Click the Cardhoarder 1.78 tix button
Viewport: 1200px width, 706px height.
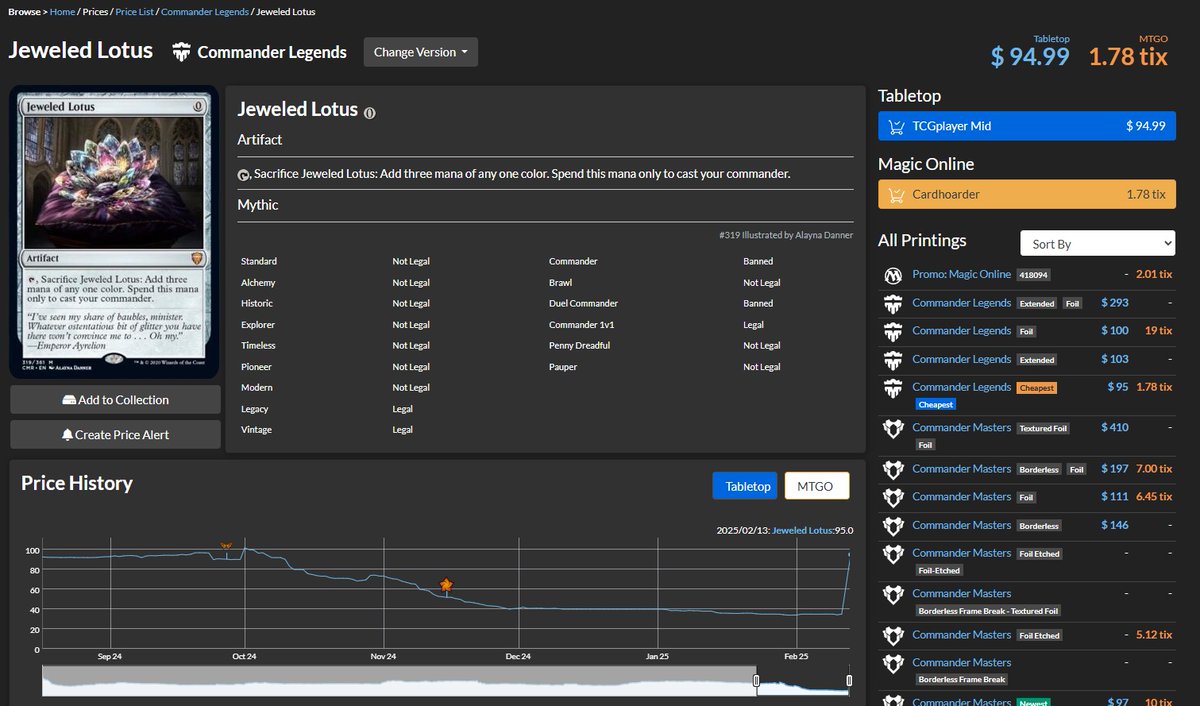1027,194
